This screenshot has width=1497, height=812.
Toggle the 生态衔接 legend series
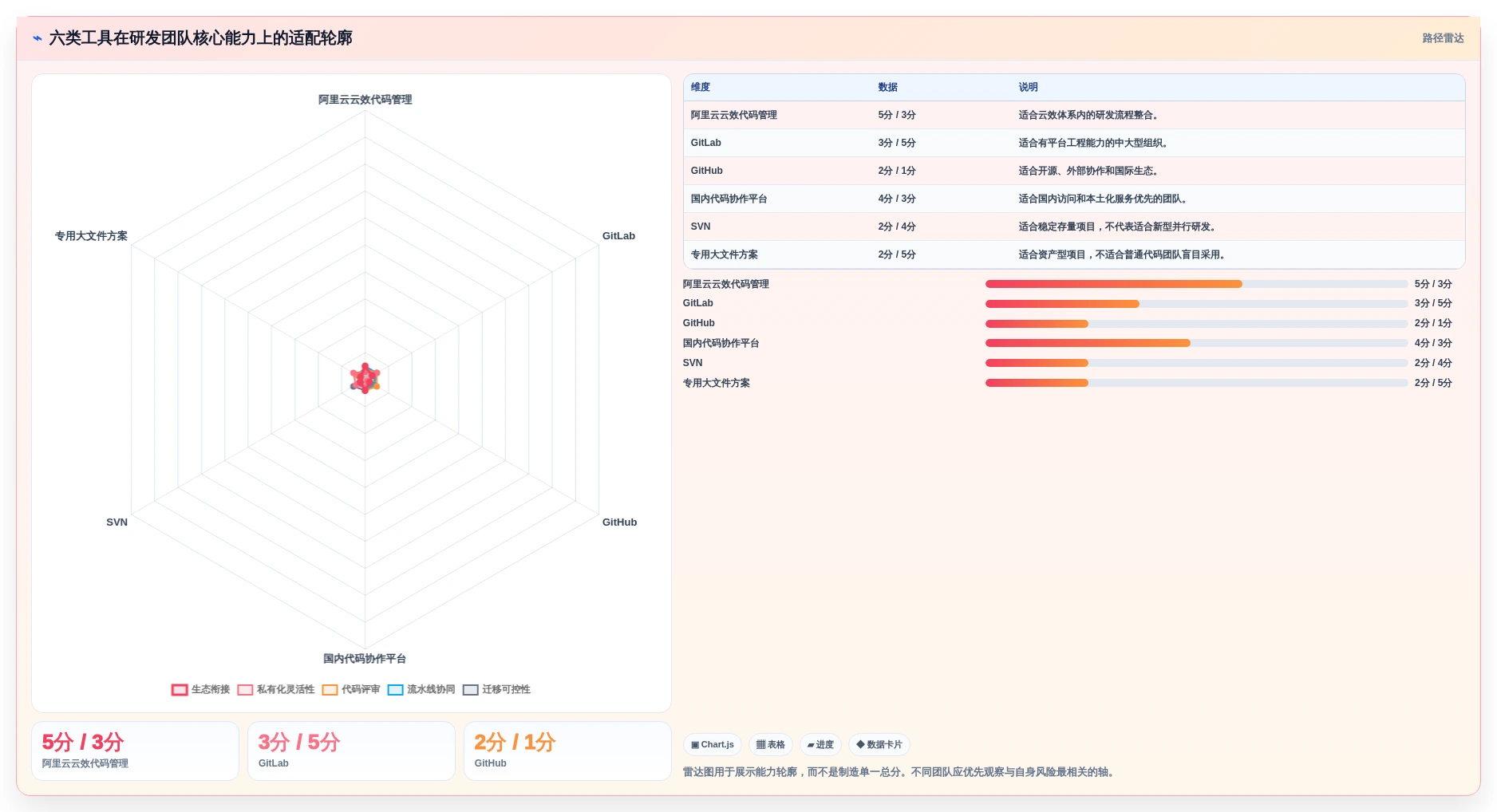click(200, 689)
